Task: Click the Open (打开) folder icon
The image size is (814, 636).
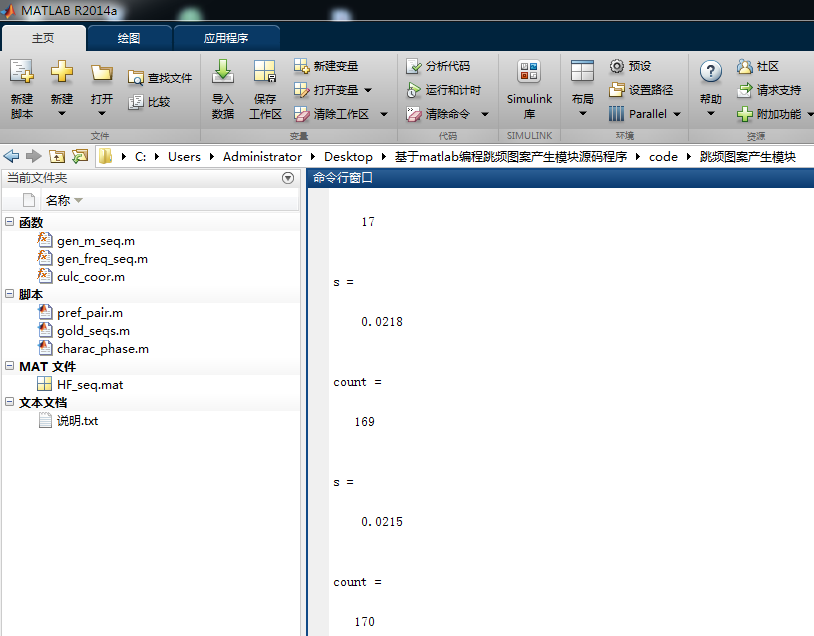Action: pos(102,72)
